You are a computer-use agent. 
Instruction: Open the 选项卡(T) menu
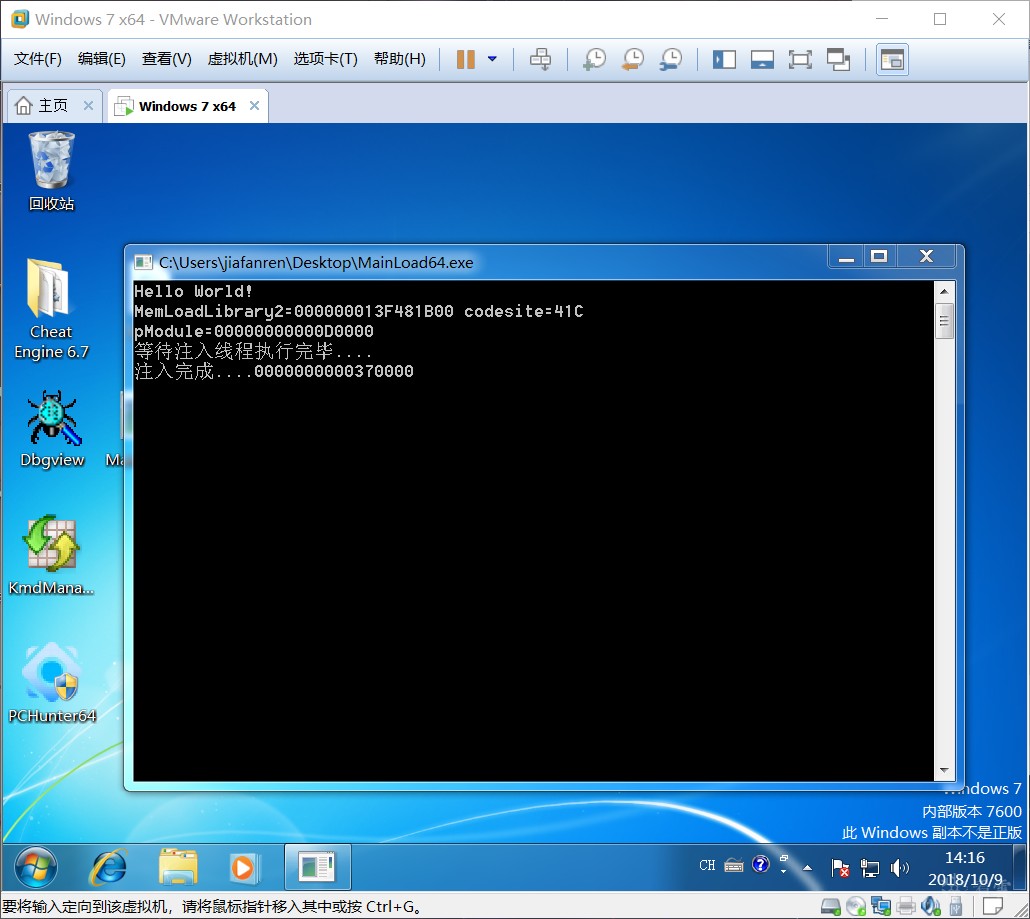click(325, 59)
